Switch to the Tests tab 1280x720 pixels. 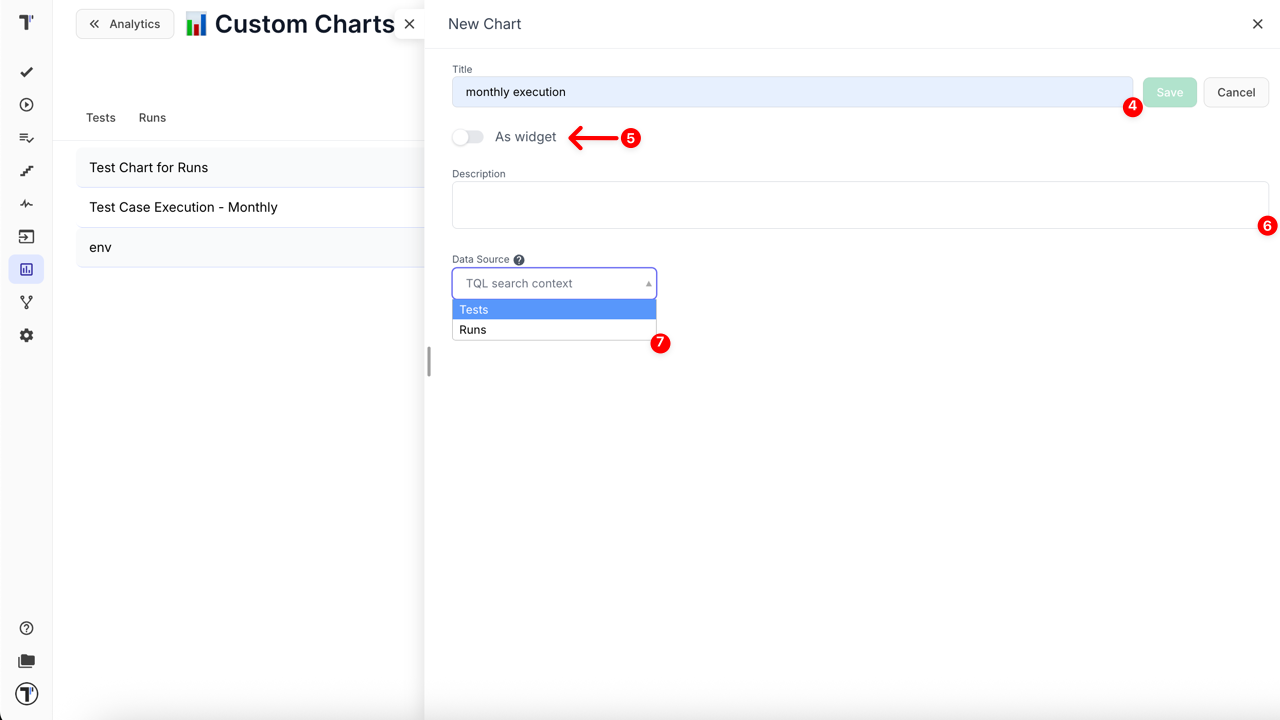click(101, 118)
